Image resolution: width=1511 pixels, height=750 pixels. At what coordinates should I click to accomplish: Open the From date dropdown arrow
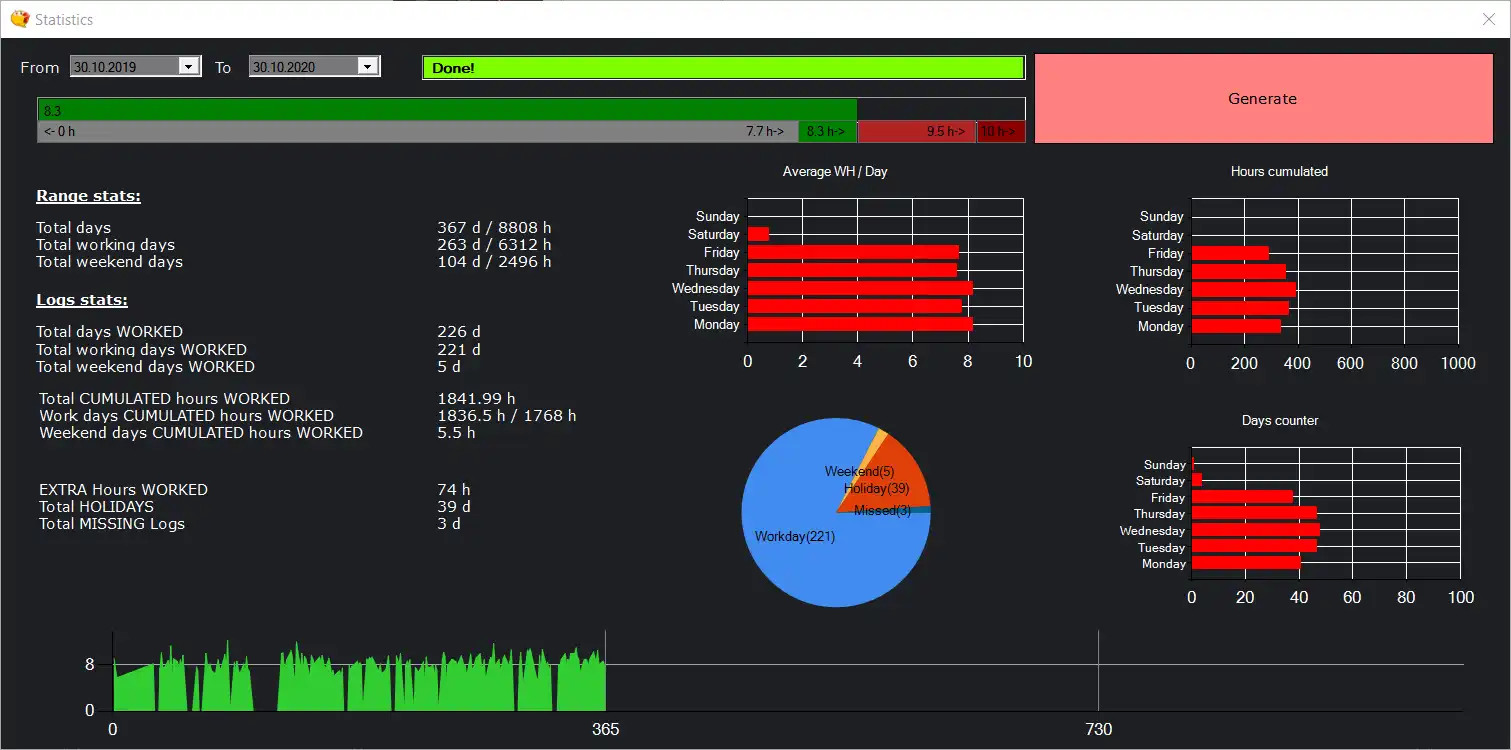point(188,67)
